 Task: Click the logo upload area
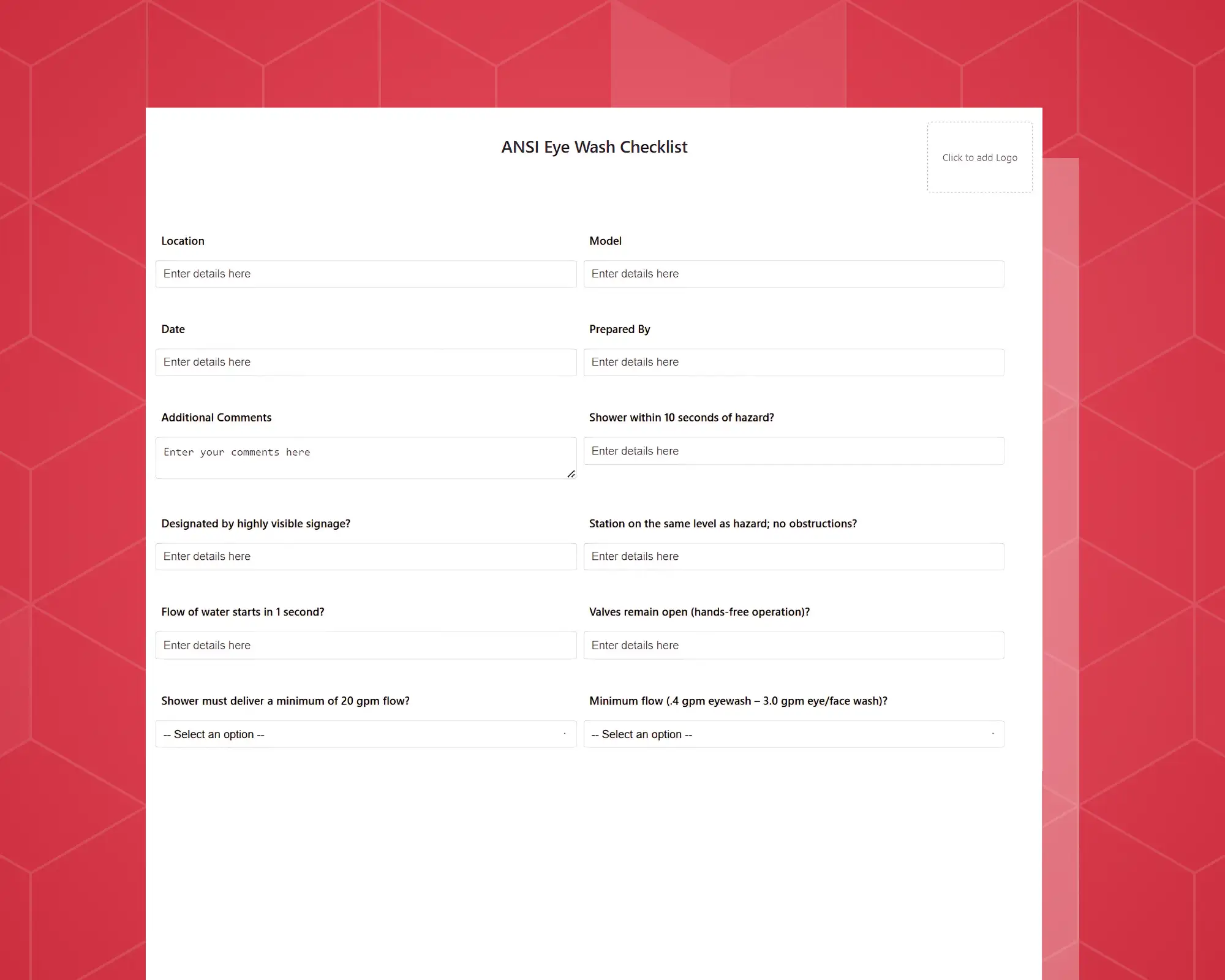979,157
